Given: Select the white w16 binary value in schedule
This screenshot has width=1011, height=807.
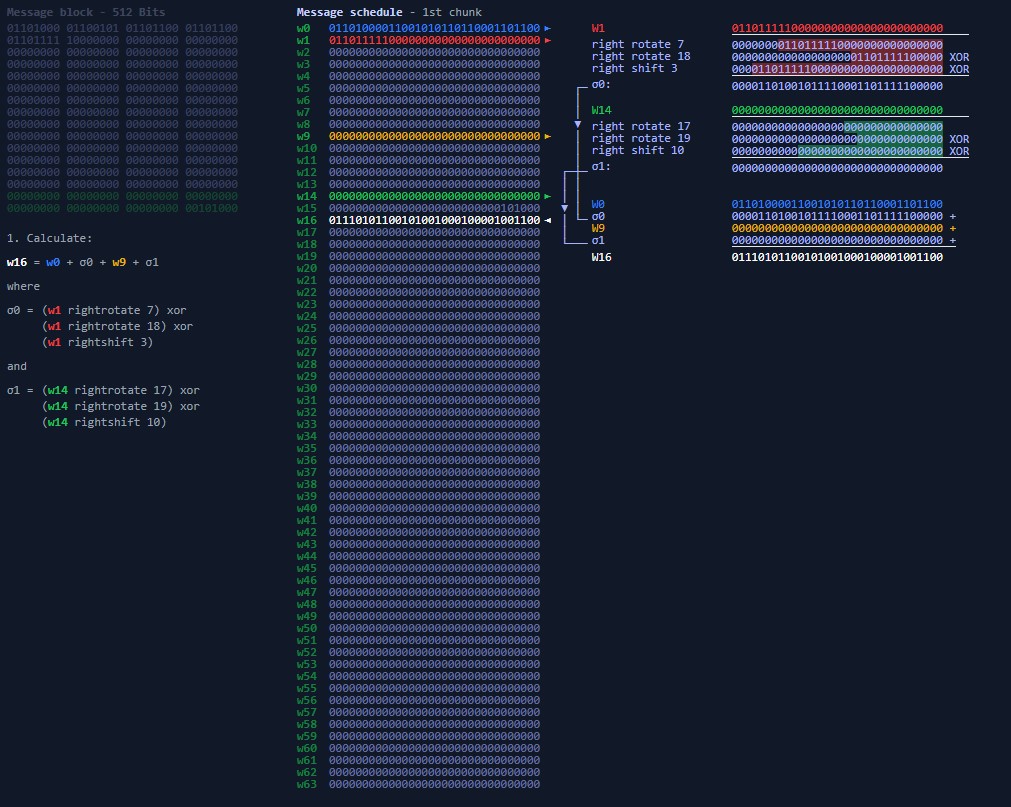Looking at the screenshot, I should (x=435, y=220).
